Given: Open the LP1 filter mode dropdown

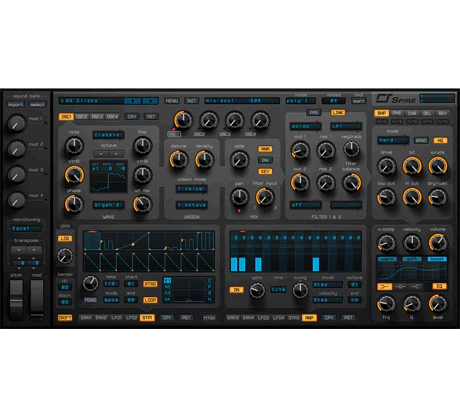Looking at the screenshot, I should tap(346, 126).
